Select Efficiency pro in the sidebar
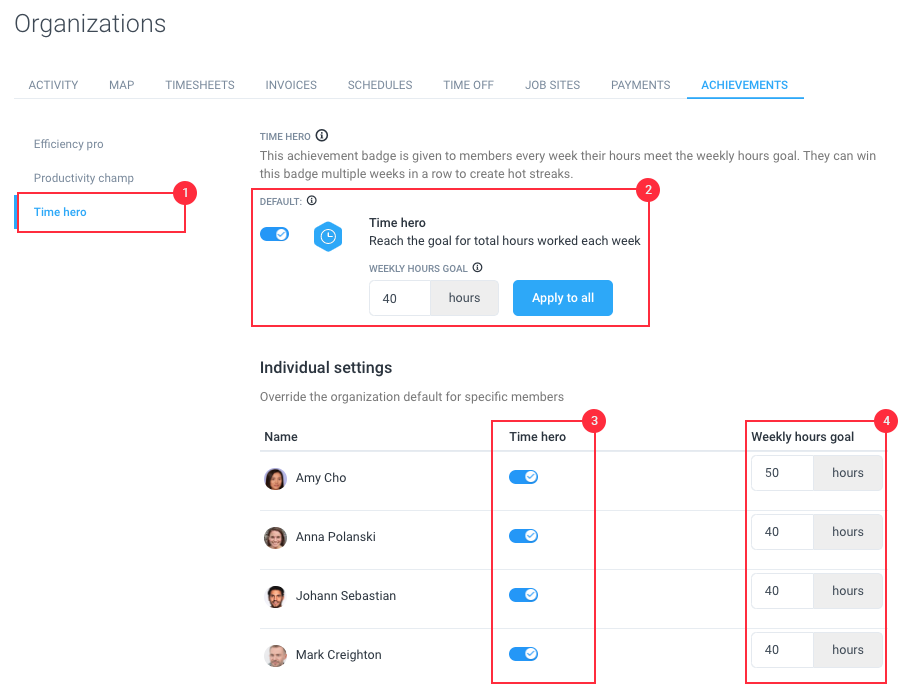 coord(69,144)
